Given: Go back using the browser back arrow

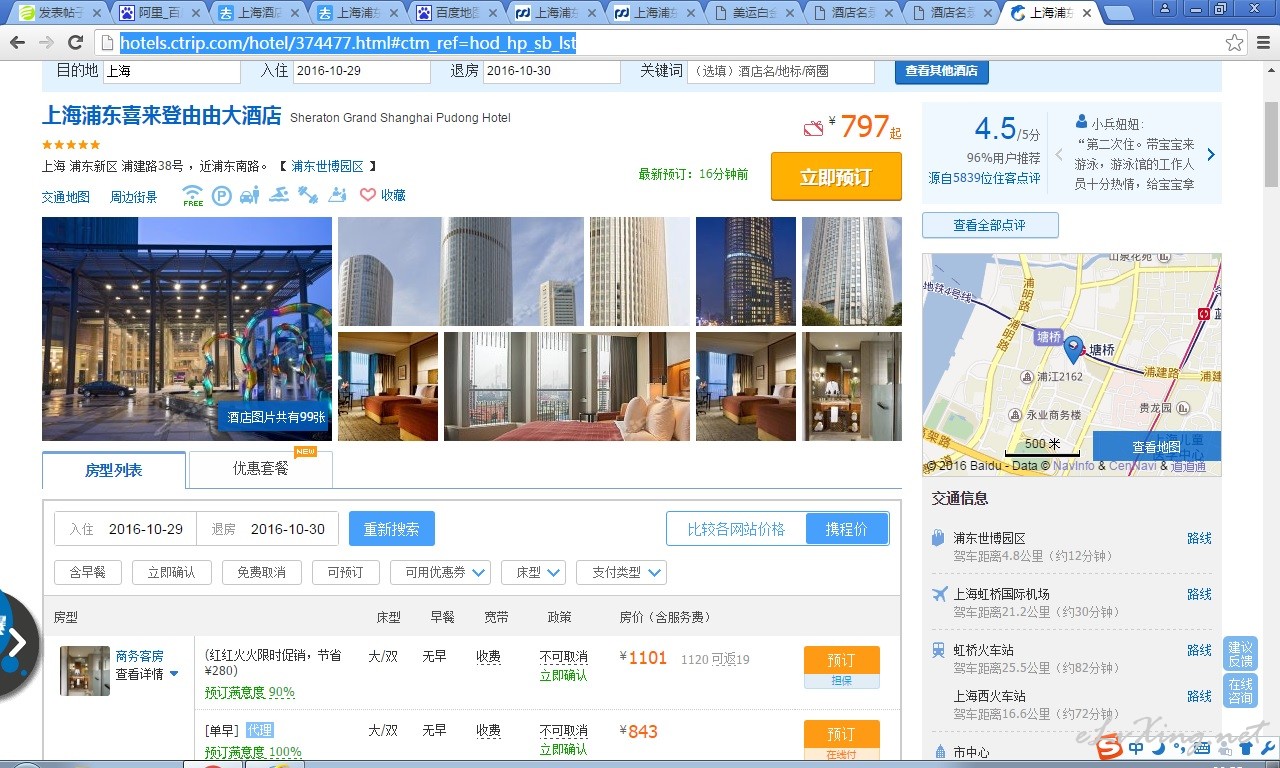Looking at the screenshot, I should pyautogui.click(x=17, y=43).
